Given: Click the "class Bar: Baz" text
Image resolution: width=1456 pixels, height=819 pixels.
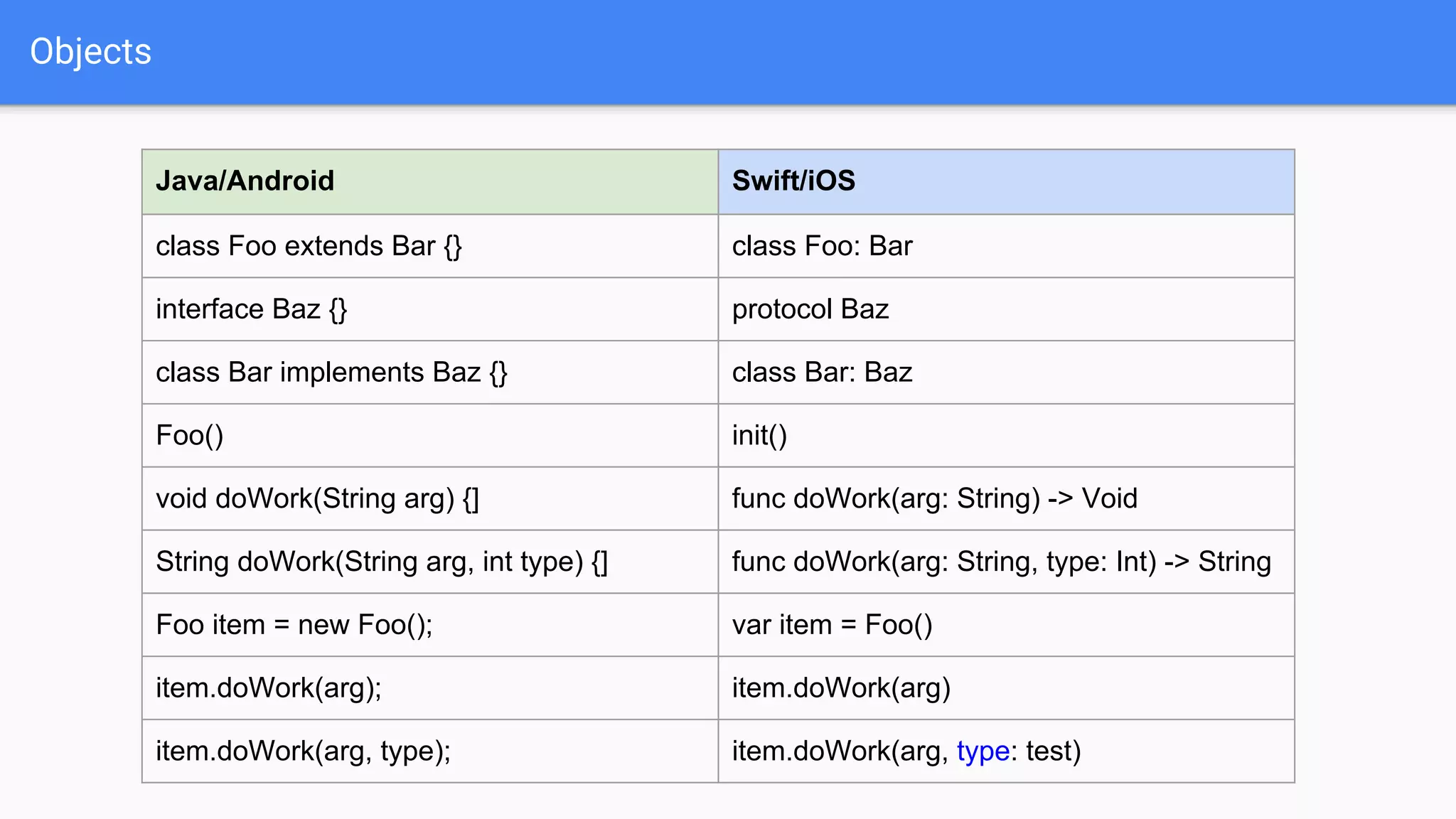Looking at the screenshot, I should pos(822,373).
